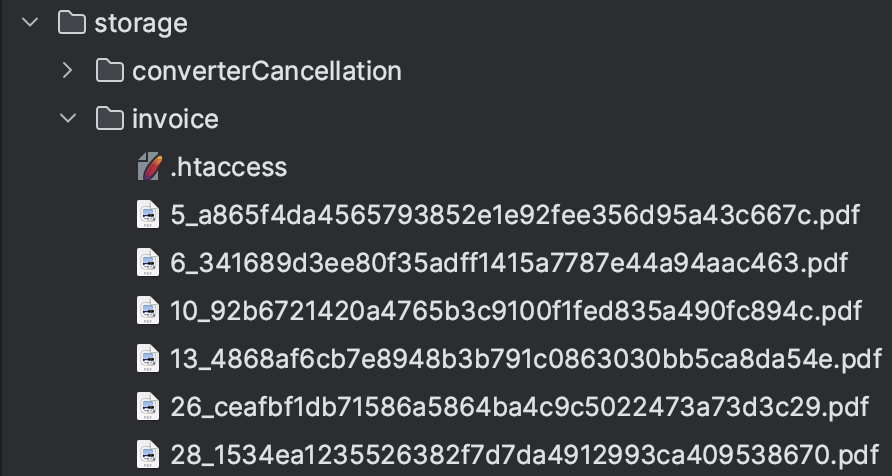Click PDF icon for file starting 5_a865f4
This screenshot has height=476, width=892.
click(148, 215)
